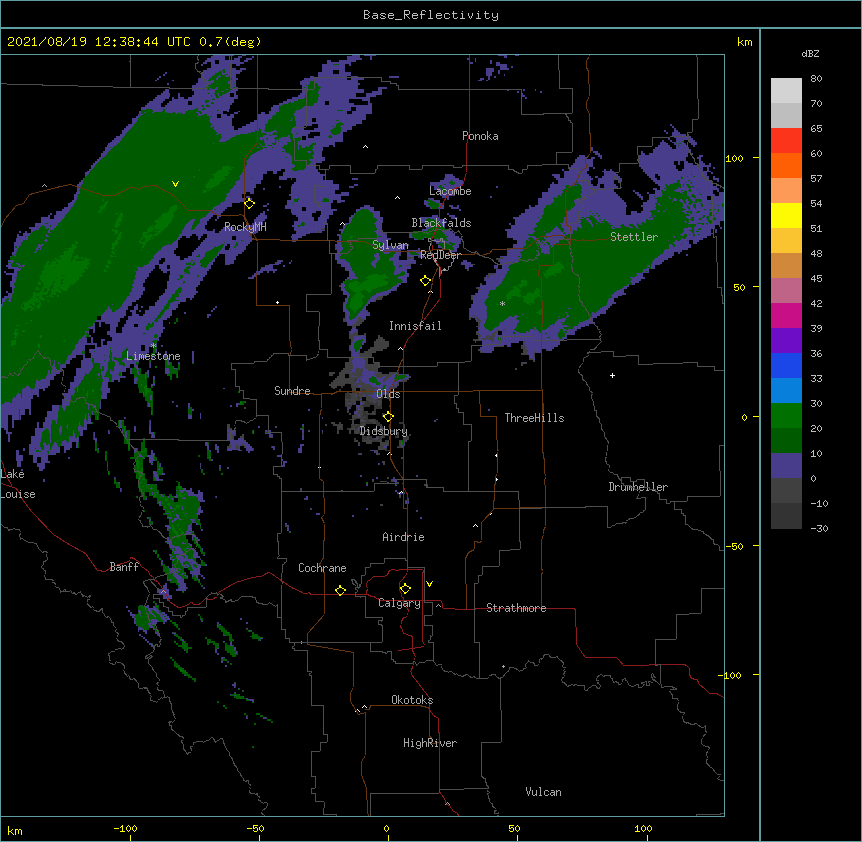Image resolution: width=862 pixels, height=842 pixels.
Task: Click the royal blue swatch in the legend
Action: coord(786,365)
